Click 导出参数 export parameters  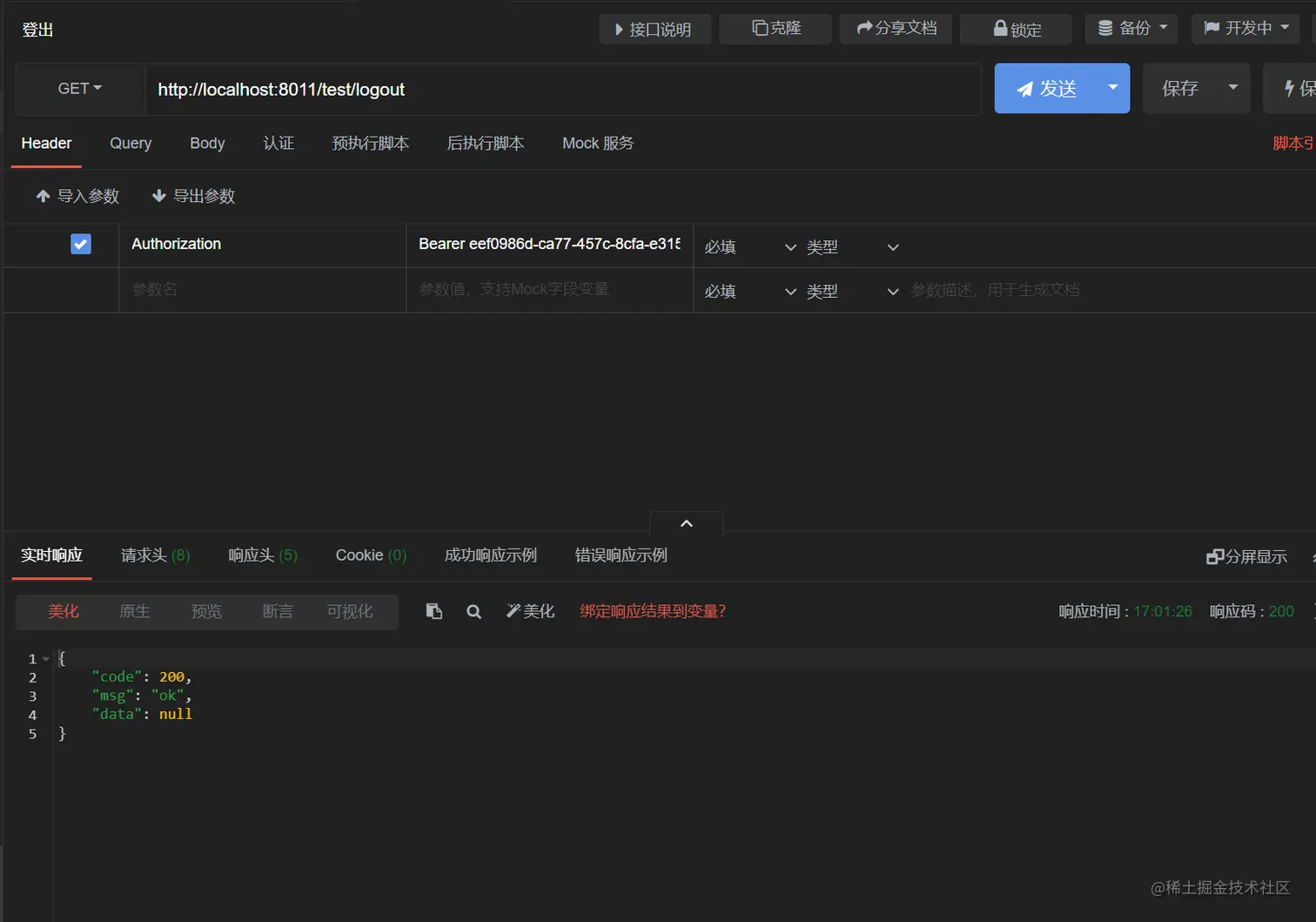pos(193,196)
